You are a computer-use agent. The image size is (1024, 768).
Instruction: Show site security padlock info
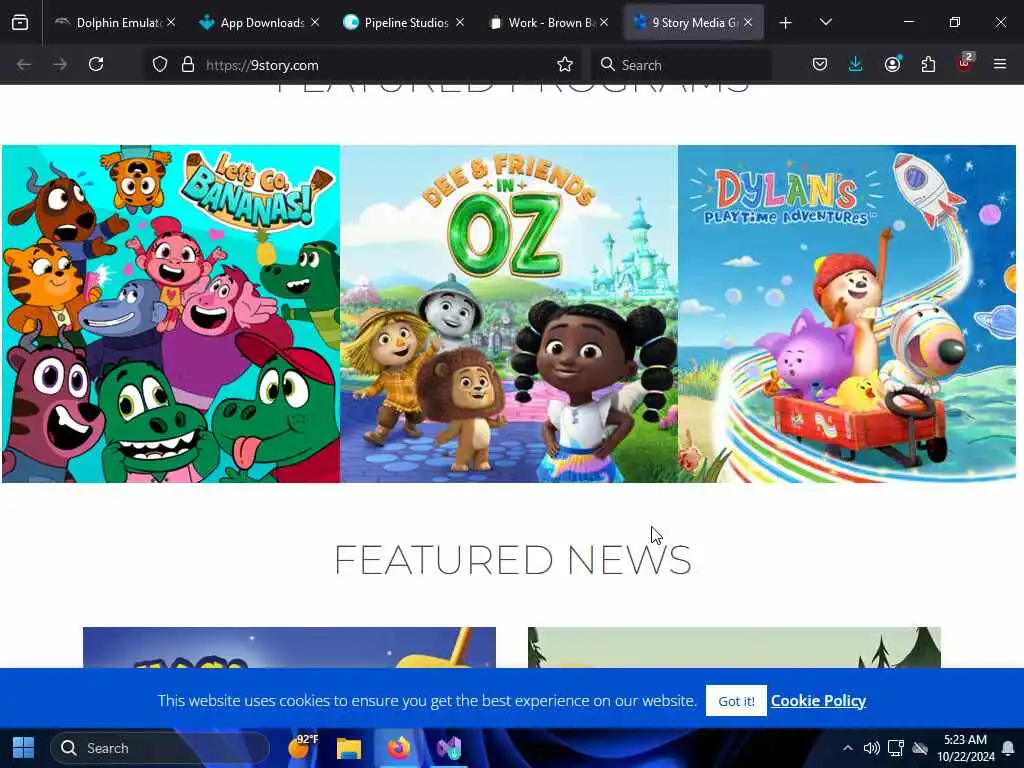pyautogui.click(x=188, y=64)
